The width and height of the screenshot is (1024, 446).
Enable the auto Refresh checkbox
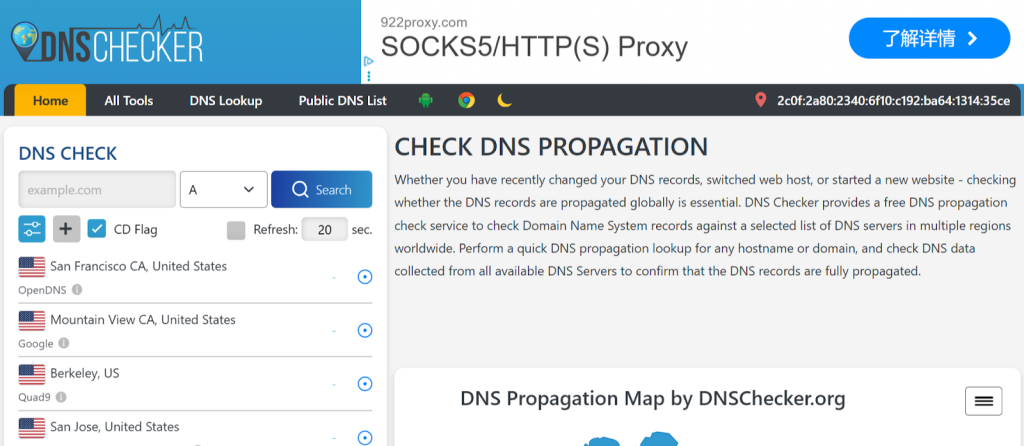236,230
